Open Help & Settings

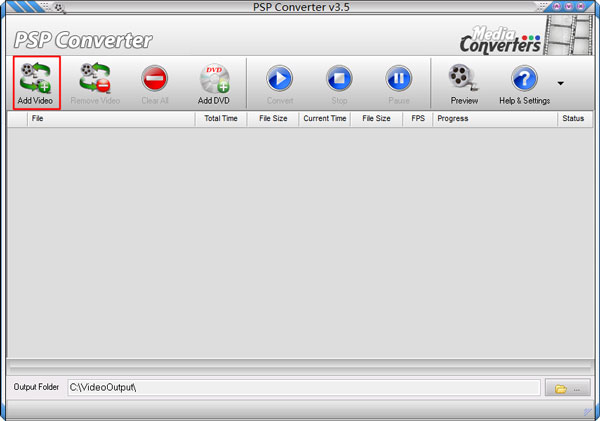click(x=524, y=78)
